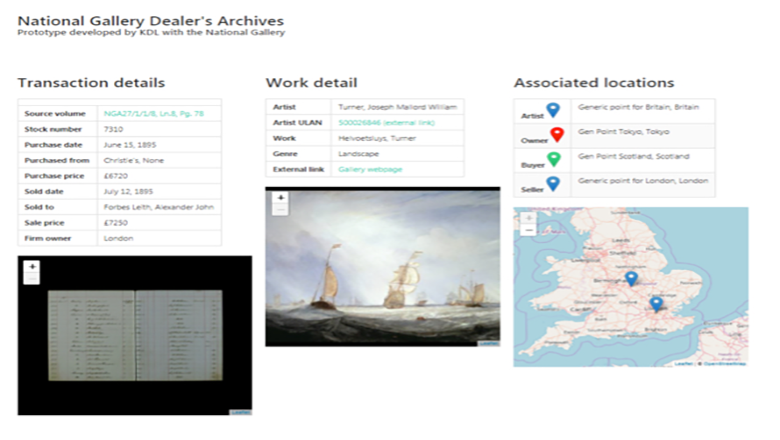Zoom out on the Turner painting viewer
780x440 pixels.
point(281,210)
